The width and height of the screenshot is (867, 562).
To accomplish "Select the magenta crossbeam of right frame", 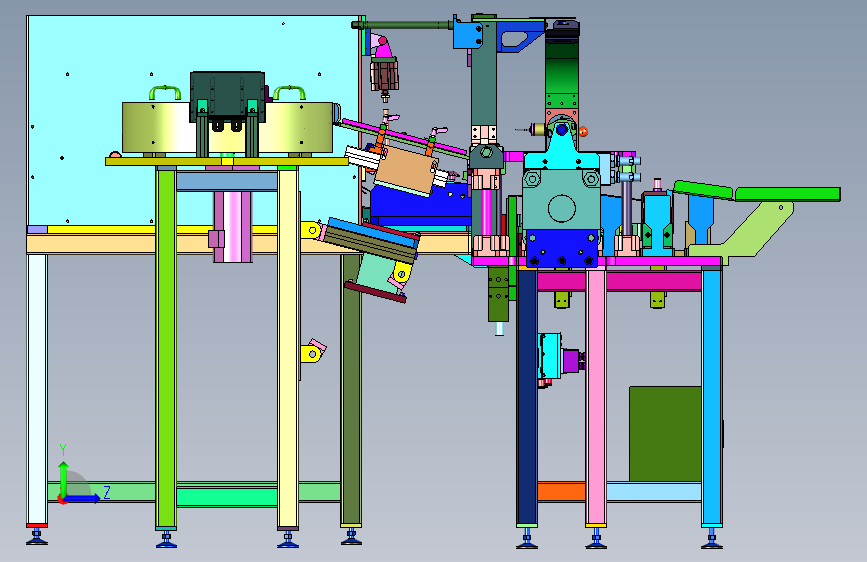I will 652,281.
